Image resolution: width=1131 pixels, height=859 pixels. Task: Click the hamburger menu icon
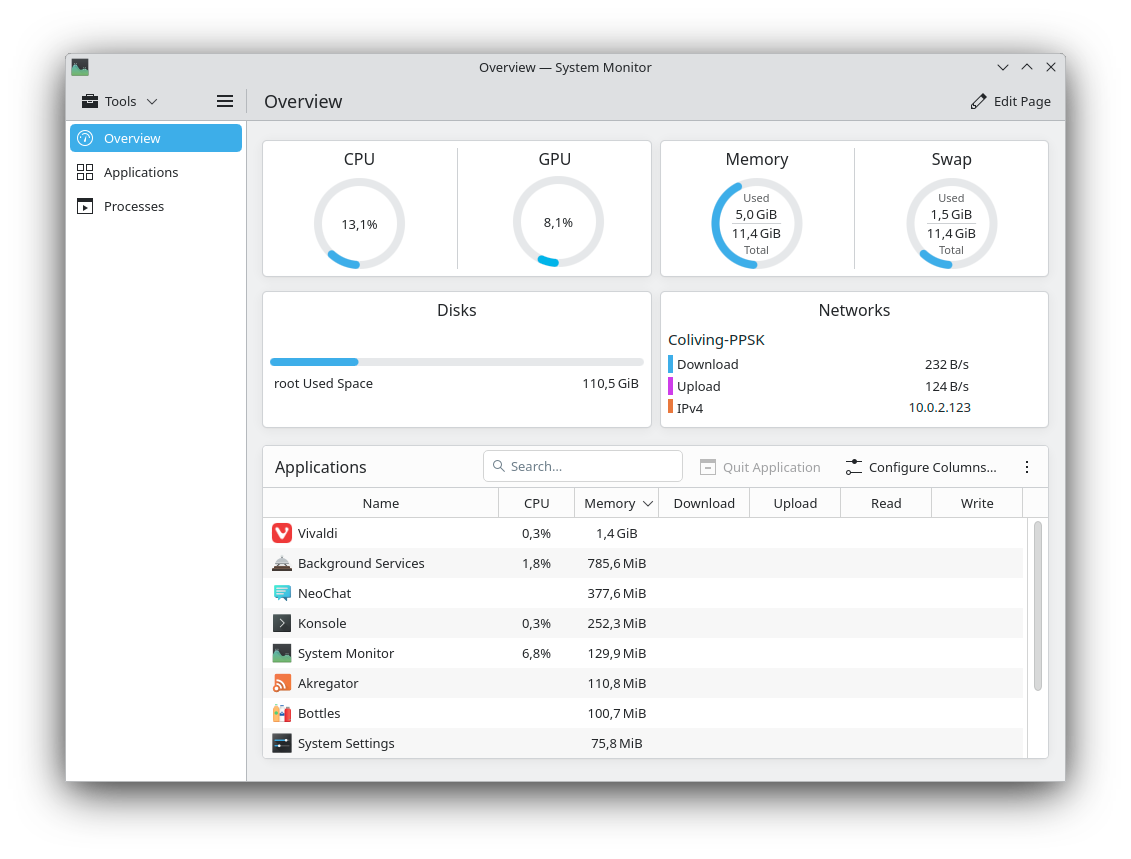point(225,101)
